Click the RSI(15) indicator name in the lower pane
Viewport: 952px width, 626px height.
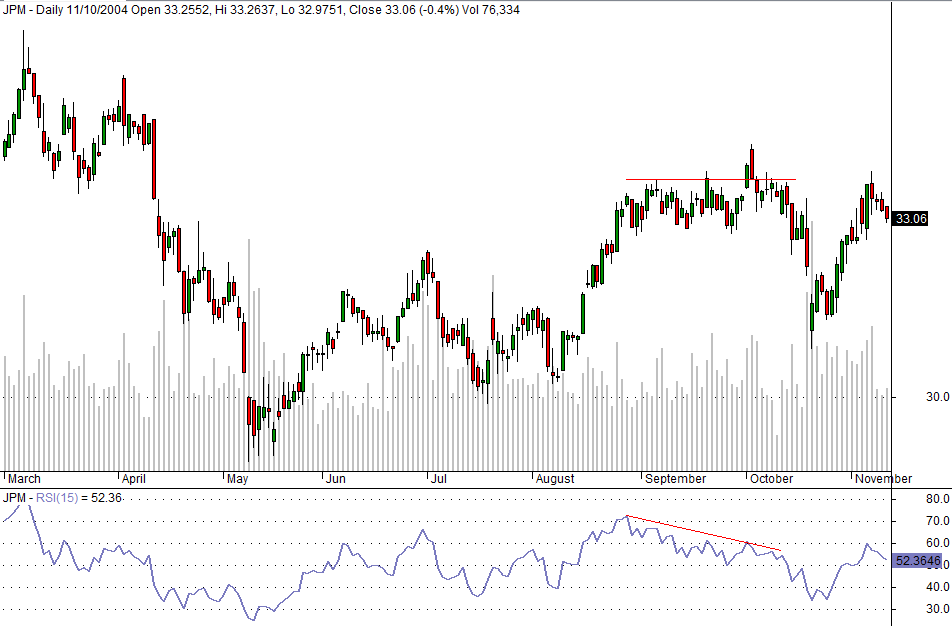click(x=57, y=498)
